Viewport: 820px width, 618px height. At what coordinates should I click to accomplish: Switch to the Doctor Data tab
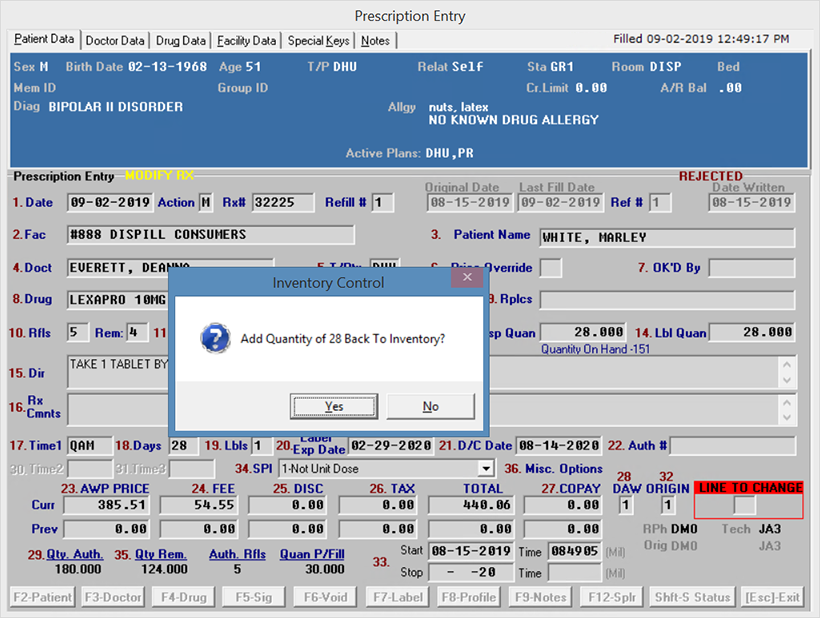point(115,41)
